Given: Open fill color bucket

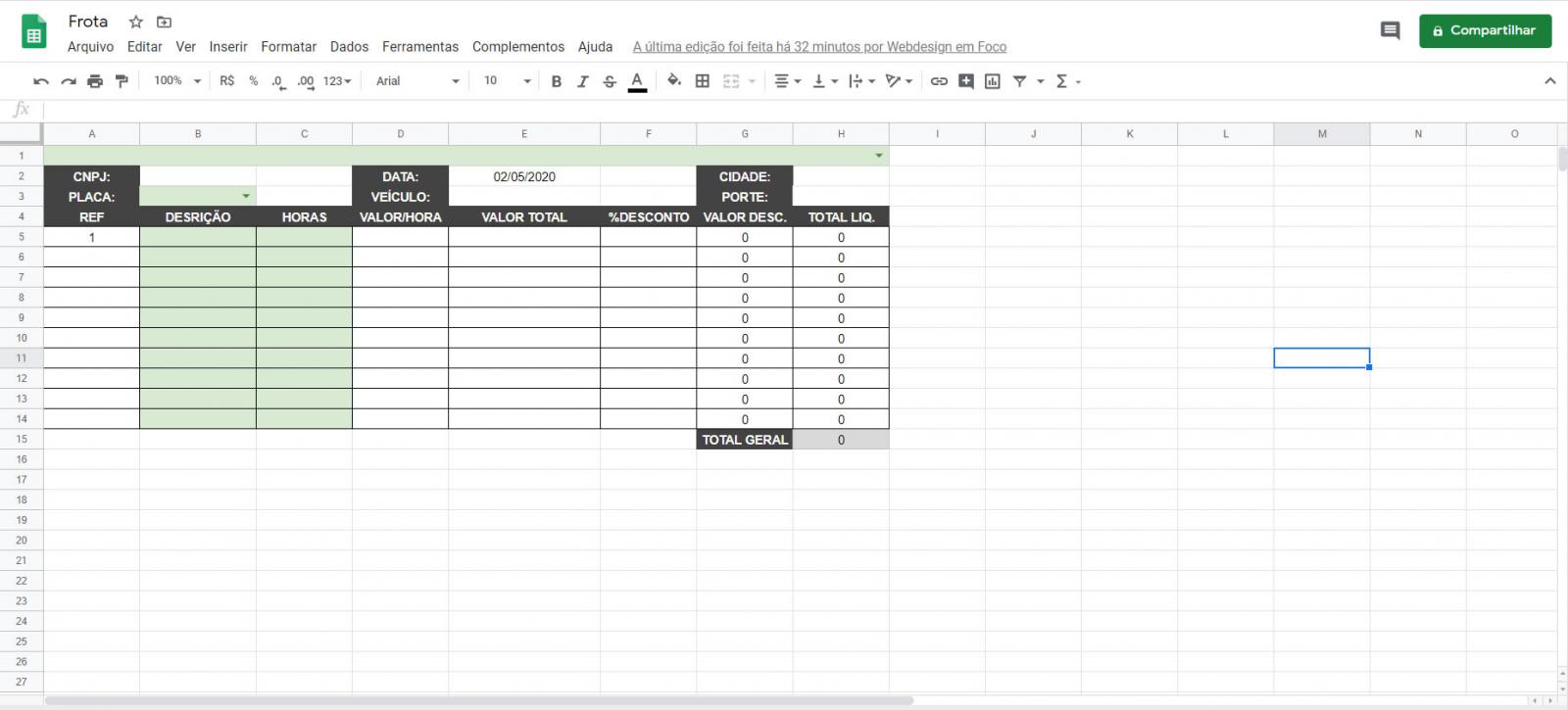Looking at the screenshot, I should (x=674, y=81).
